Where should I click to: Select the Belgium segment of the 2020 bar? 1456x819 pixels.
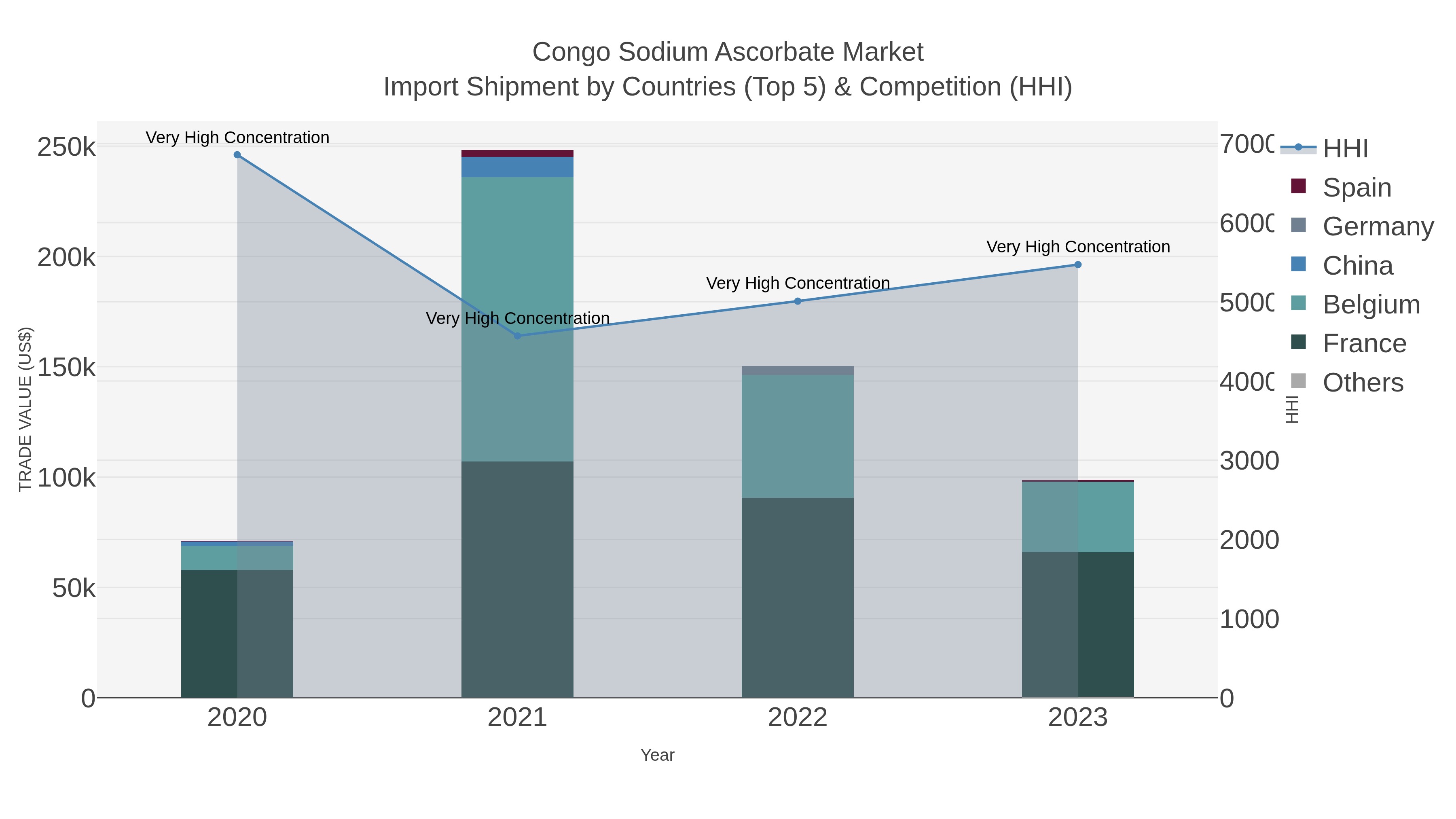pos(237,558)
